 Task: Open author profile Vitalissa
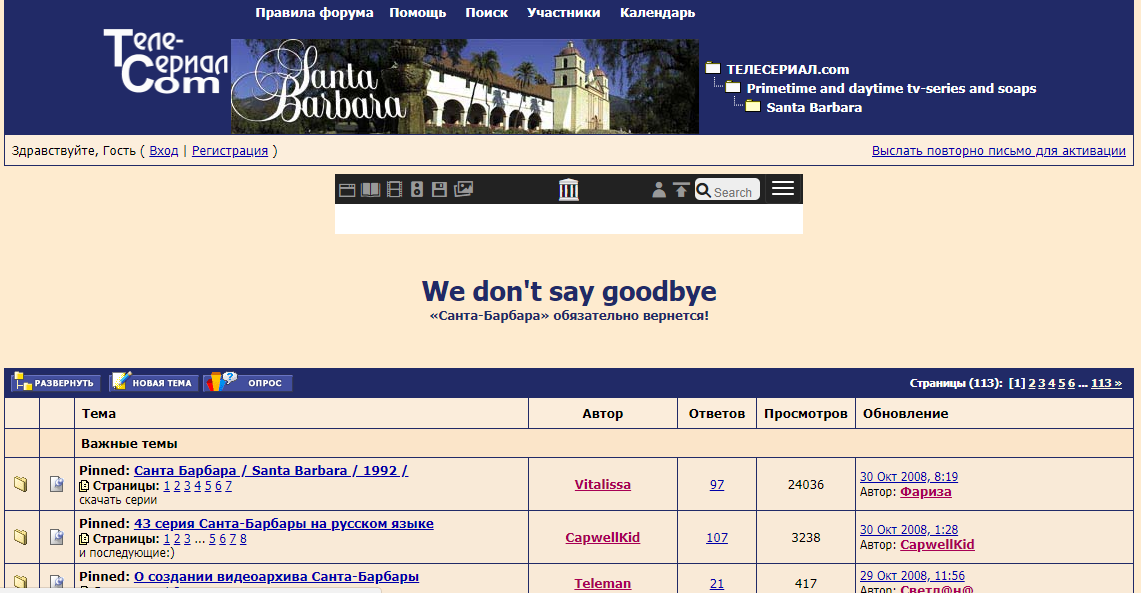tap(603, 485)
